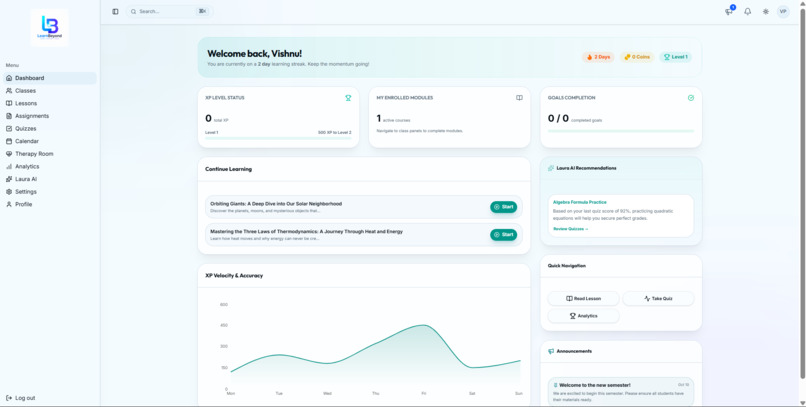Start the Orbiting Giants lesson
This screenshot has height=407, width=806.
coord(503,207)
